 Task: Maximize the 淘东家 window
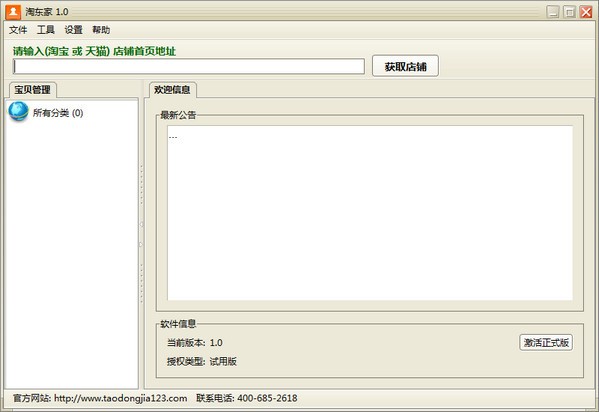coord(569,12)
